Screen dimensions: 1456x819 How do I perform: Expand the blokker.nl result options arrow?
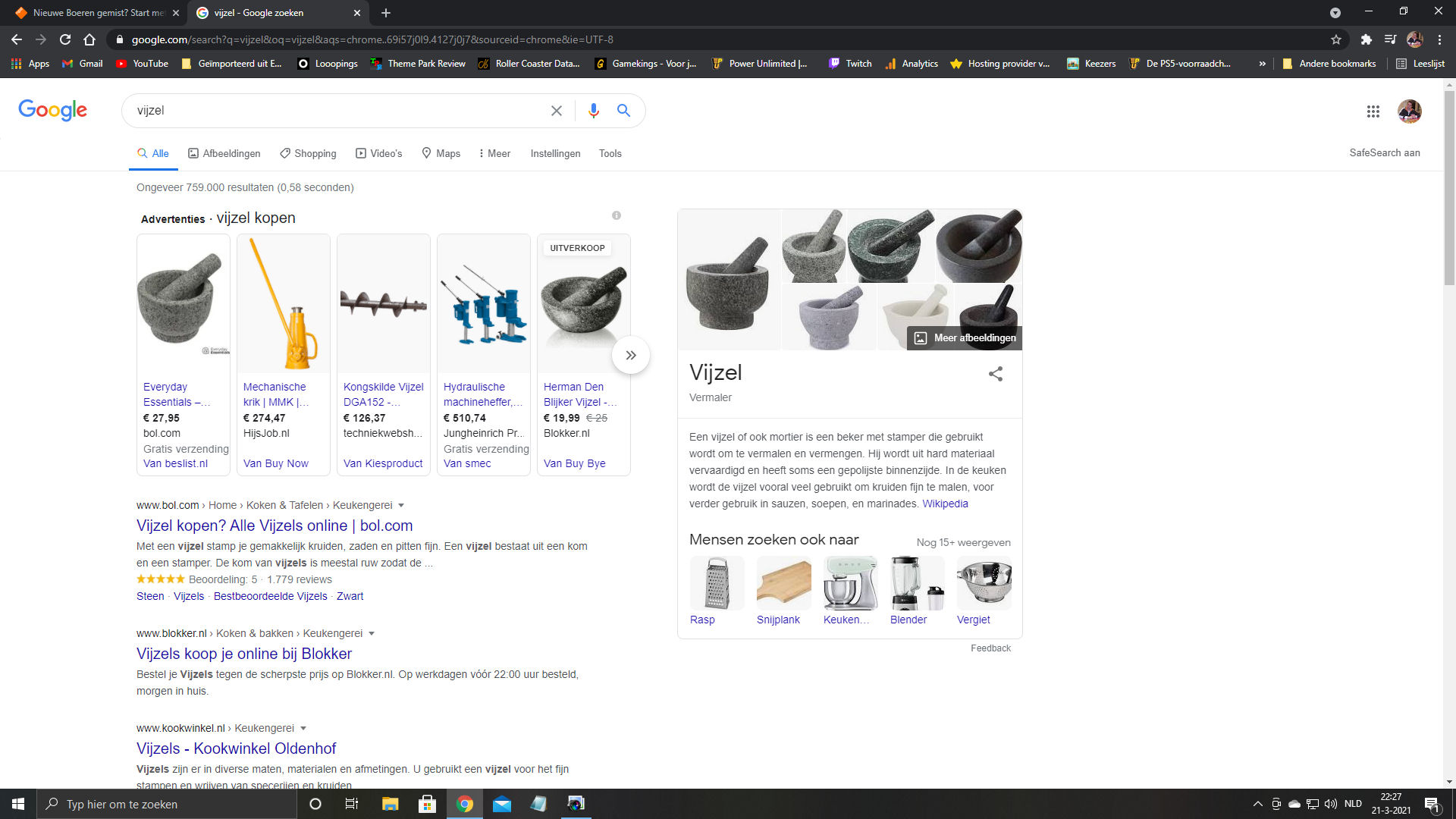(x=372, y=634)
